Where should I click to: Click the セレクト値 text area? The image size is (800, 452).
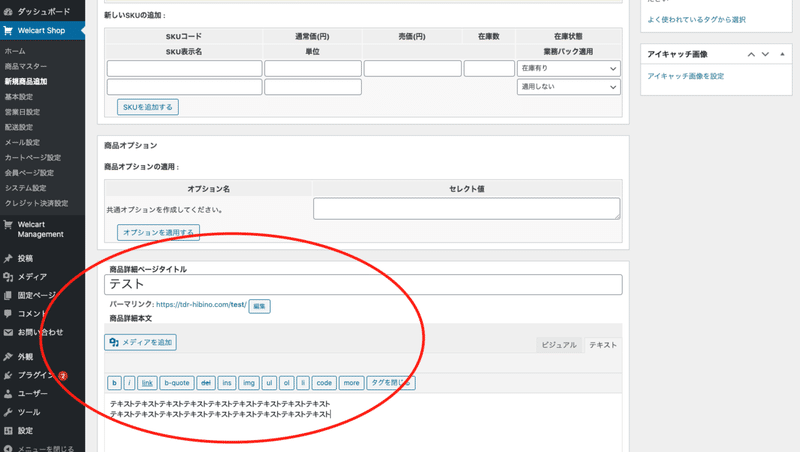pyautogui.click(x=466, y=209)
